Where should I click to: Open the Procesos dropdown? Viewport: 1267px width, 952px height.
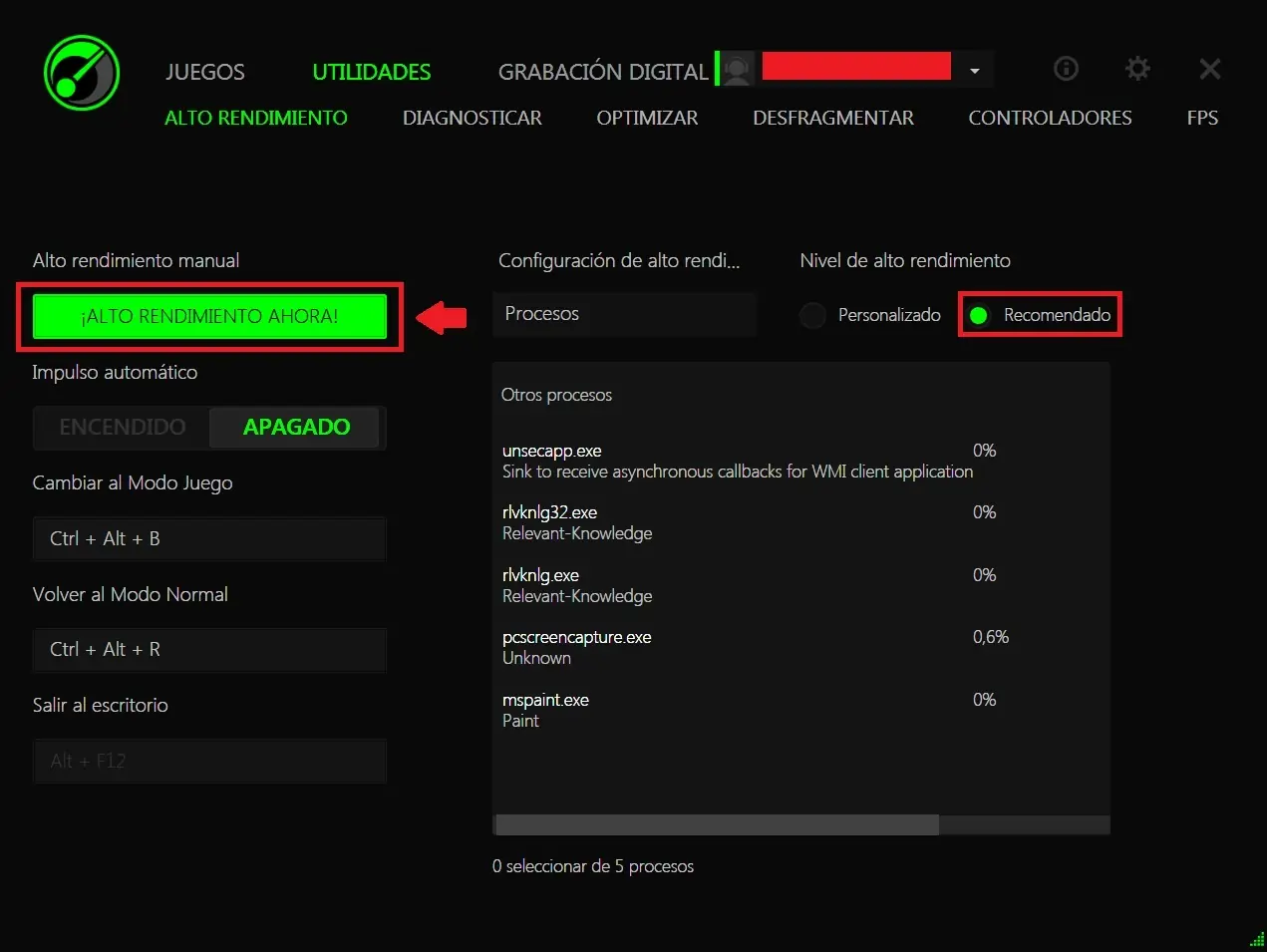(x=625, y=313)
